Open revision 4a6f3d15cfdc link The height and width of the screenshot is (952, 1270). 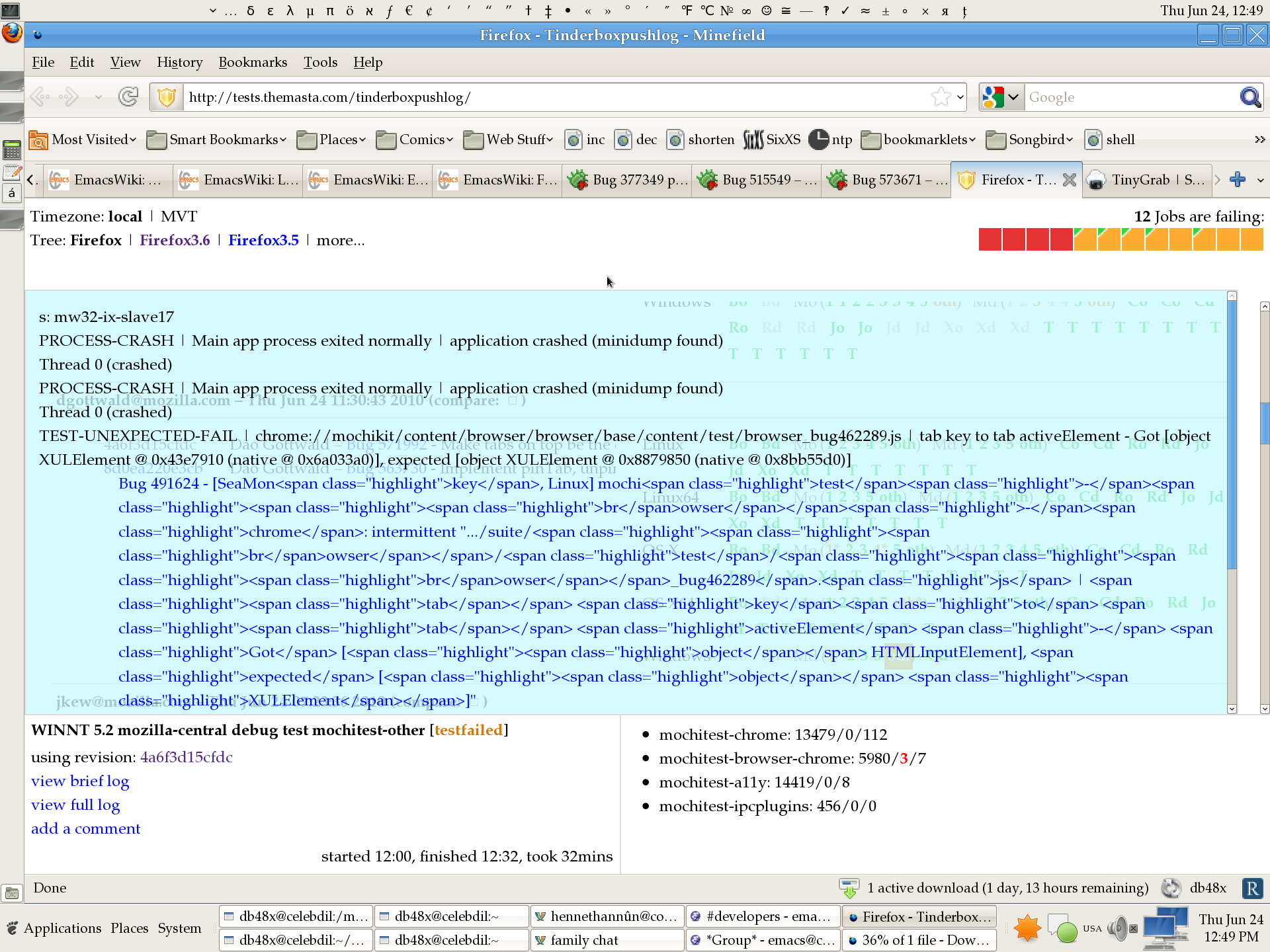pyautogui.click(x=186, y=757)
